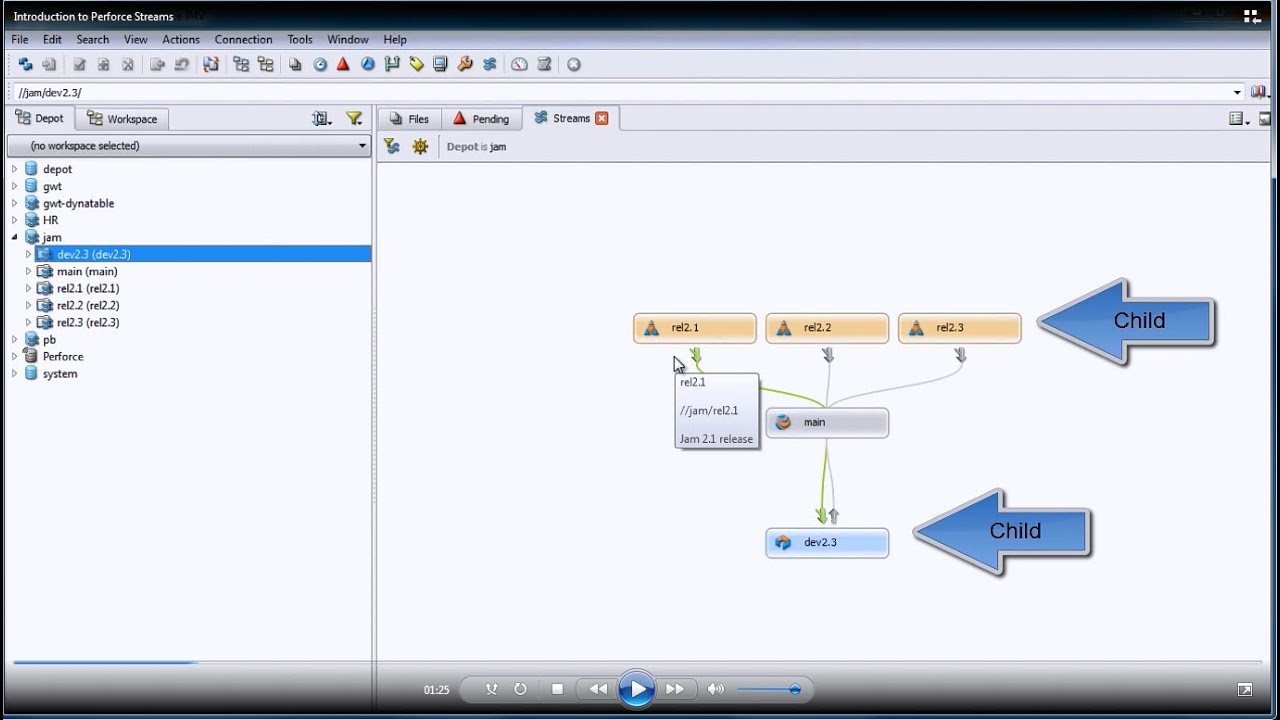Open the workspace selection dropdown
The height and width of the screenshot is (720, 1280).
pos(189,146)
